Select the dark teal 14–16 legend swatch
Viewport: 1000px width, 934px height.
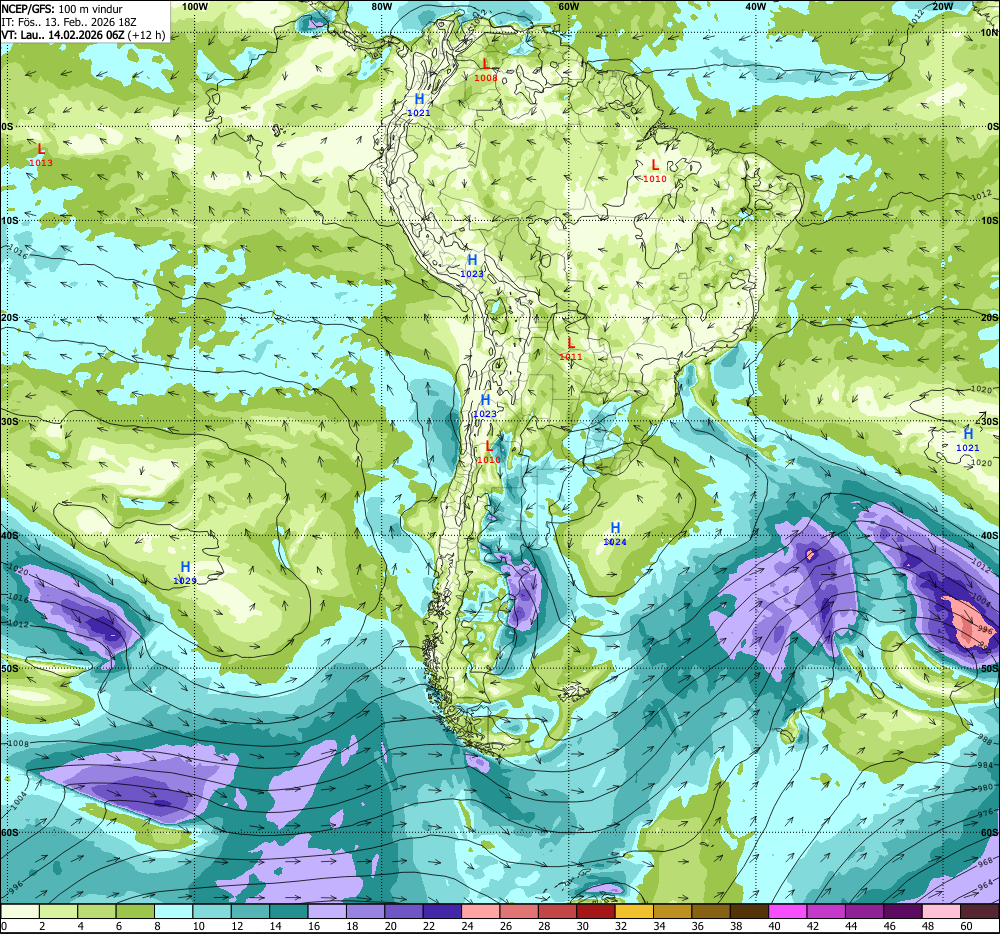click(x=289, y=911)
